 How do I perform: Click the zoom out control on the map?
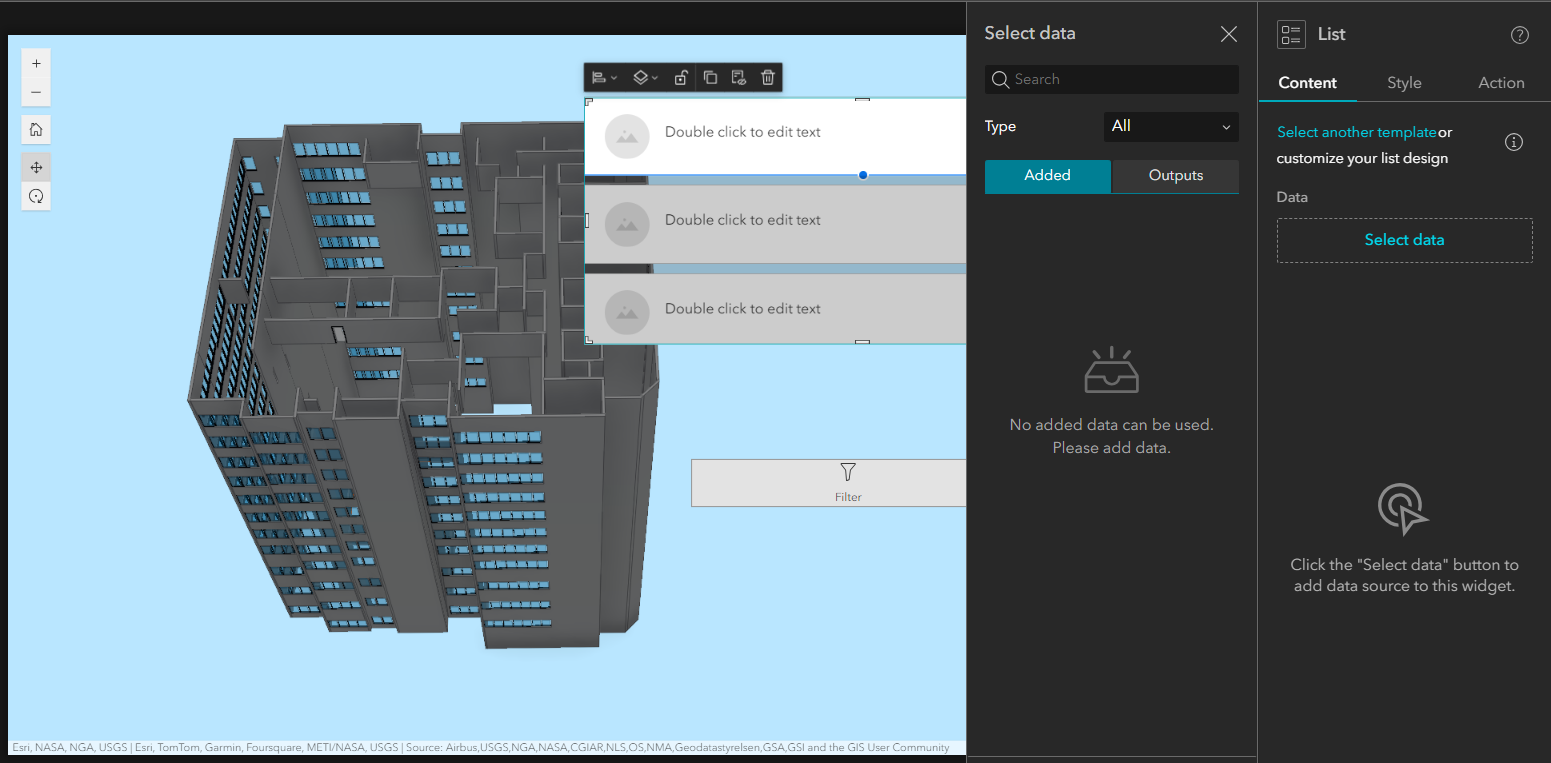[36, 92]
